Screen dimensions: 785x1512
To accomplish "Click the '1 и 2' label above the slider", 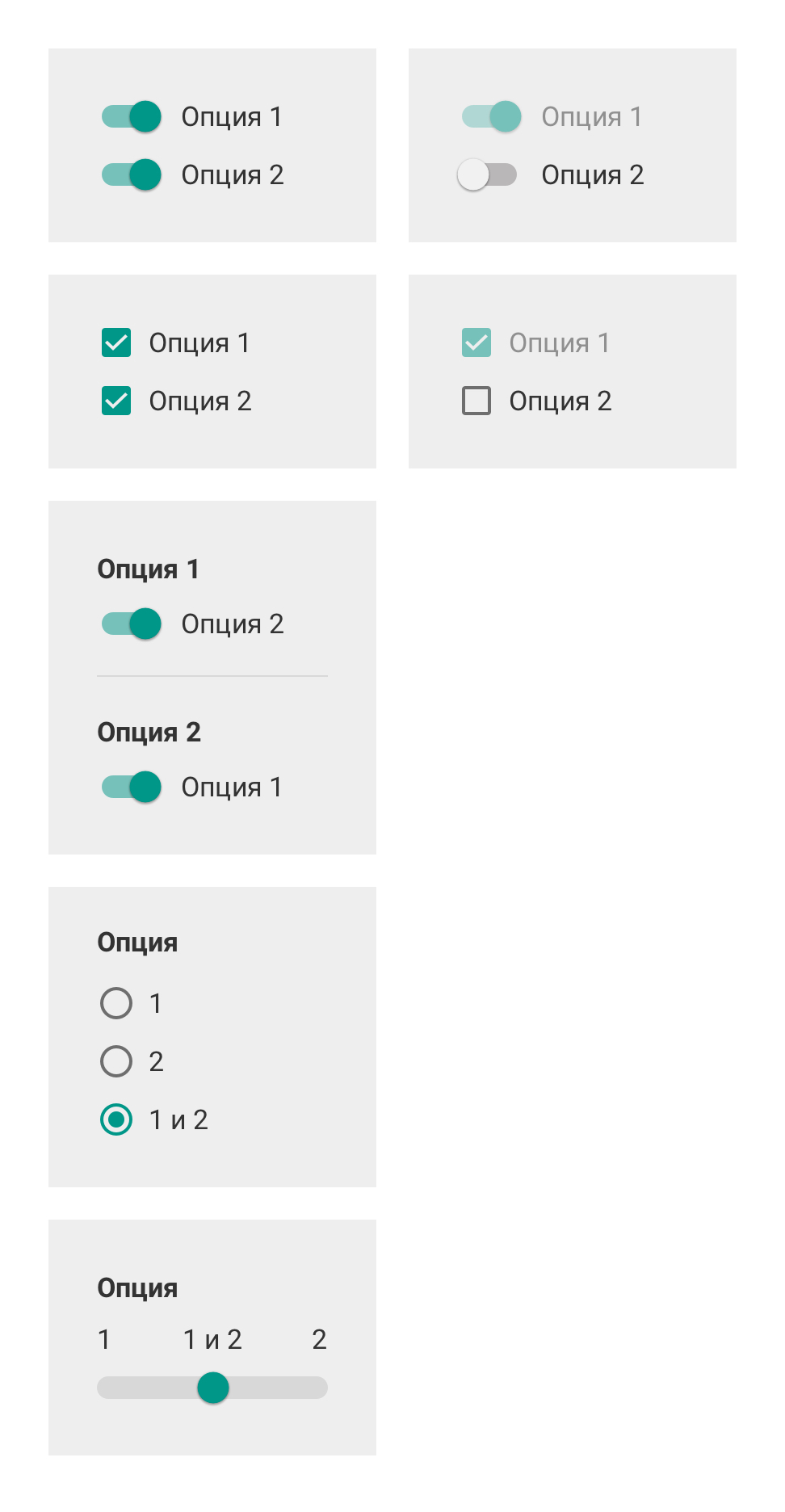I will pyautogui.click(x=212, y=1339).
